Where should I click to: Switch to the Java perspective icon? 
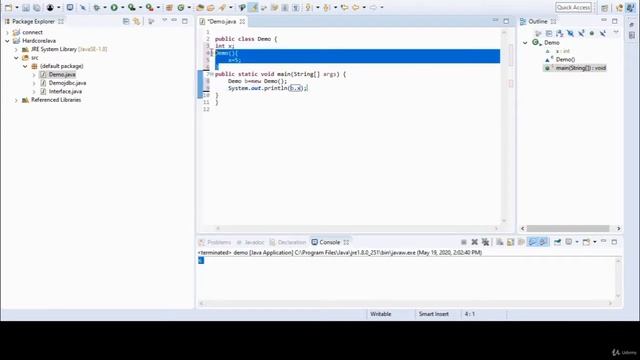[630, 8]
